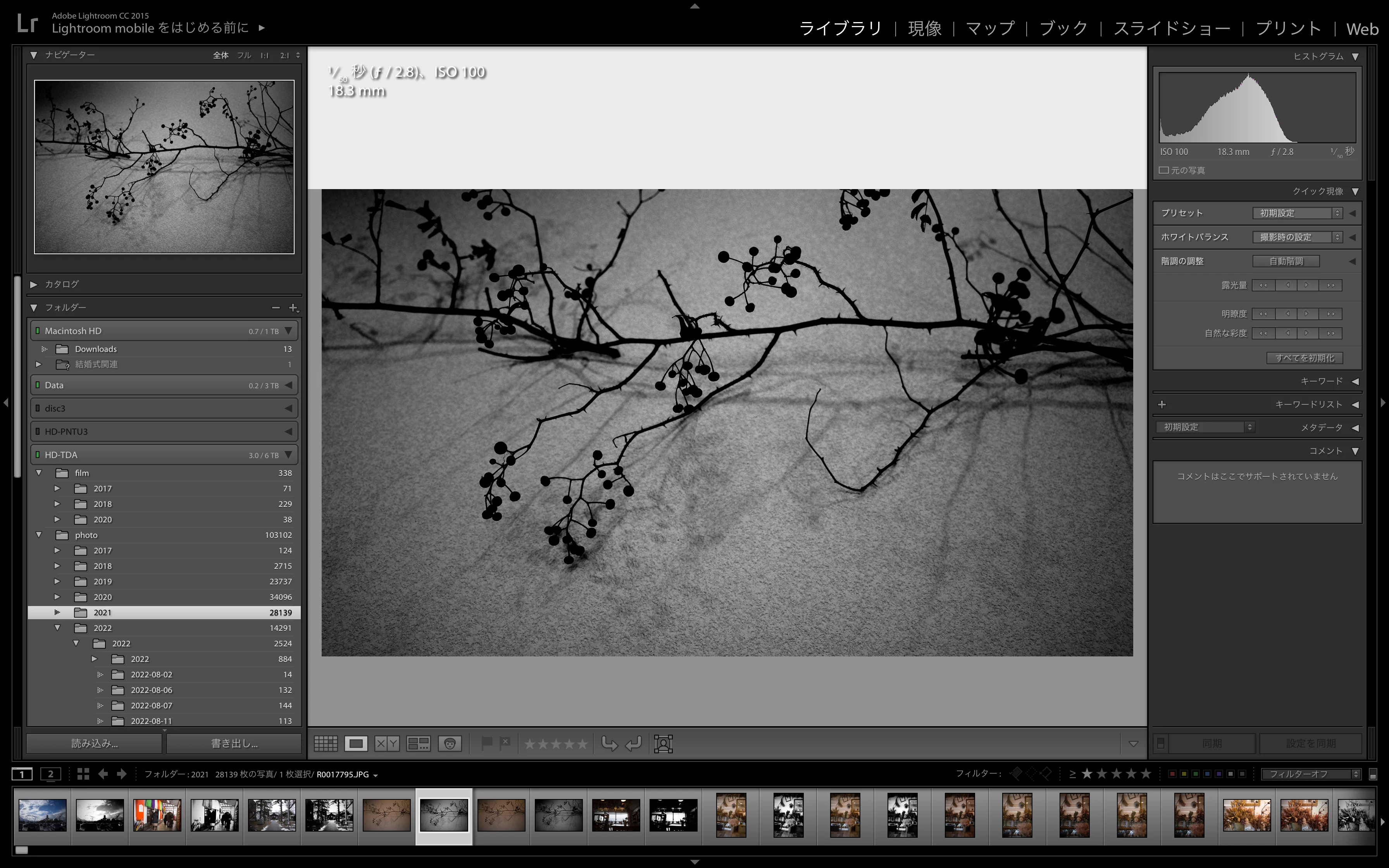The height and width of the screenshot is (868, 1389).
Task: Open People face view
Action: click(x=450, y=744)
